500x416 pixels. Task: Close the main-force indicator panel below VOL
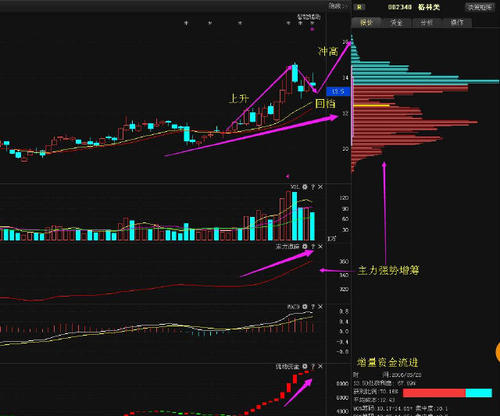[320, 247]
